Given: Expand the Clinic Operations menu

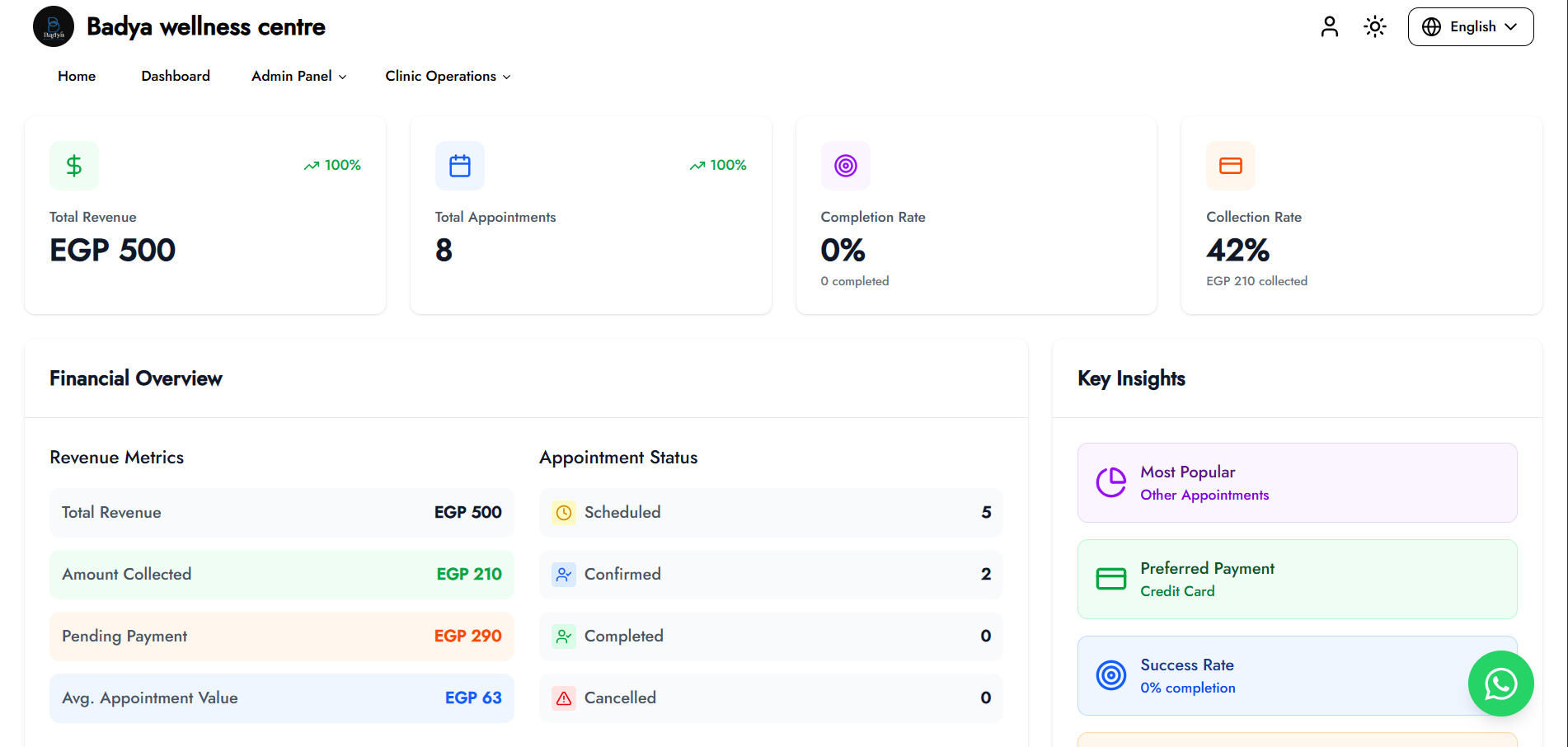Looking at the screenshot, I should [448, 76].
